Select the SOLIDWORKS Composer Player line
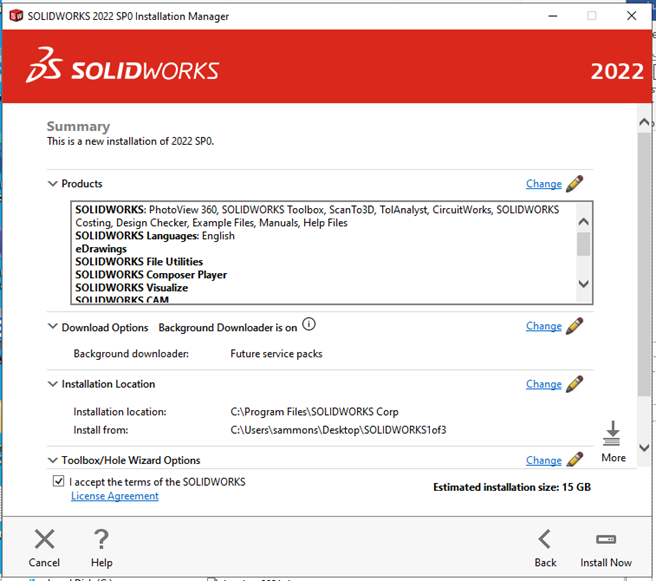 pos(151,274)
